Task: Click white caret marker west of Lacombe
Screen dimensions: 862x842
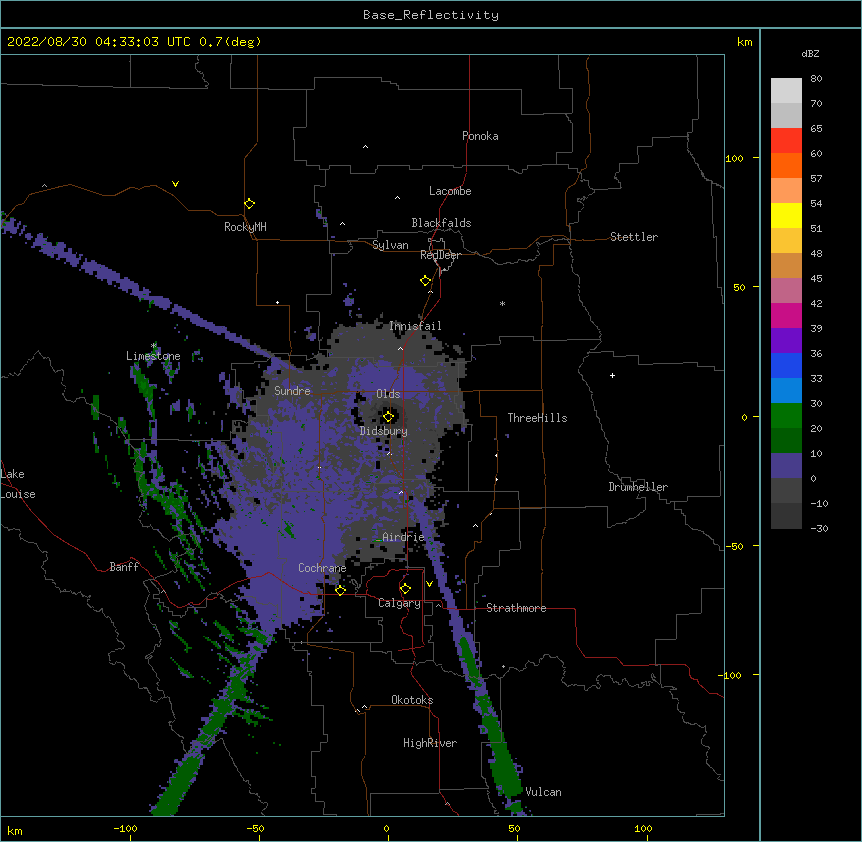Action: coord(397,198)
